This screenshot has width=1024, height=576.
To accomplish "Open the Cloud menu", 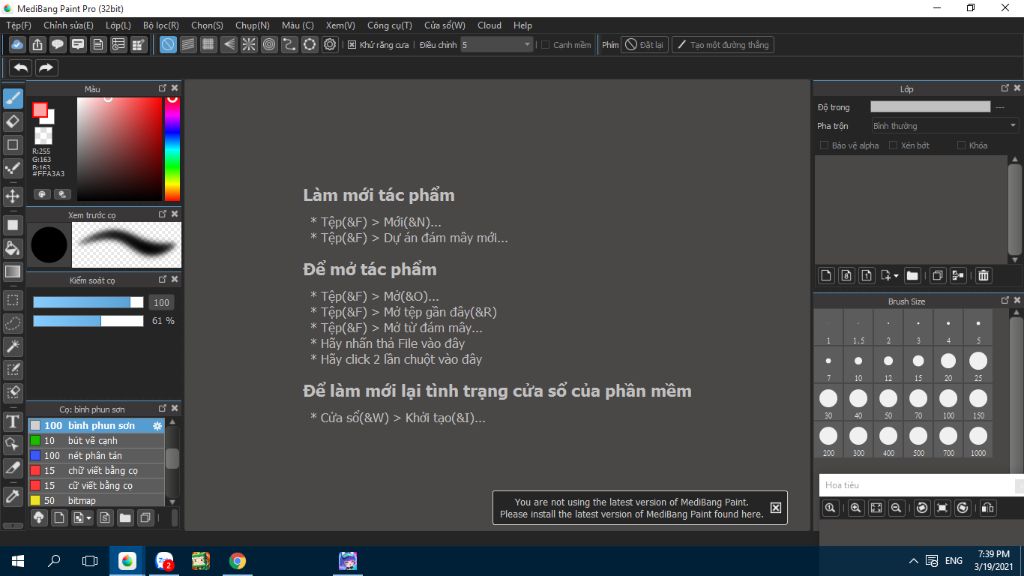I will (x=489, y=25).
